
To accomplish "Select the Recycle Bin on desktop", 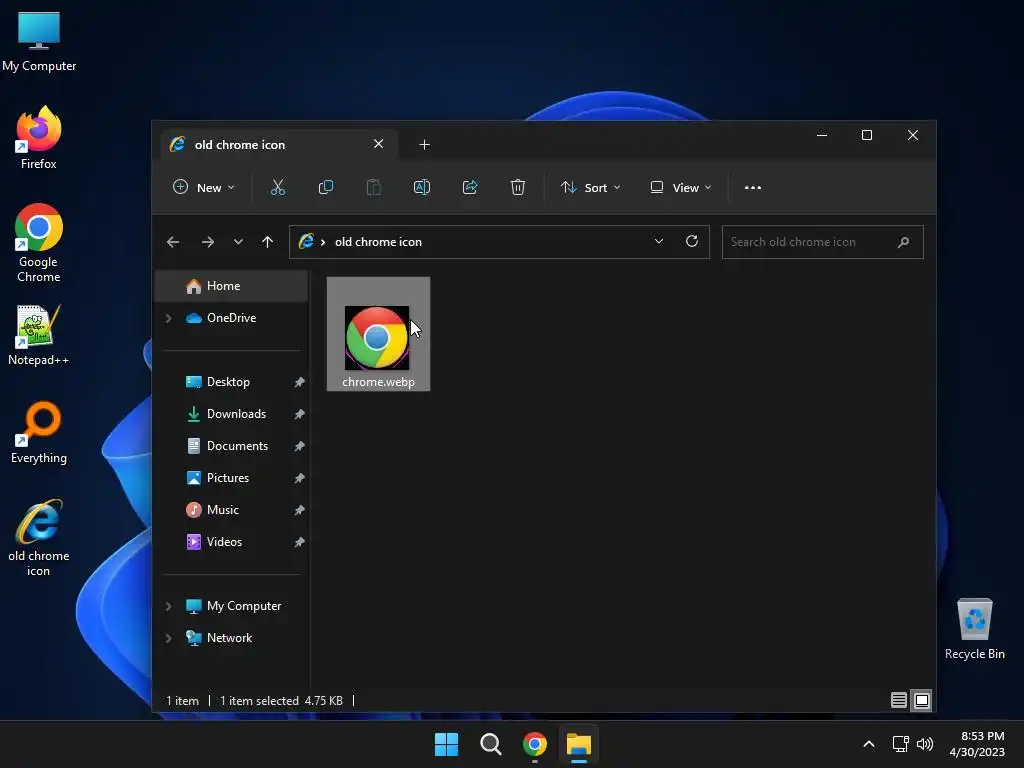I will [x=974, y=629].
